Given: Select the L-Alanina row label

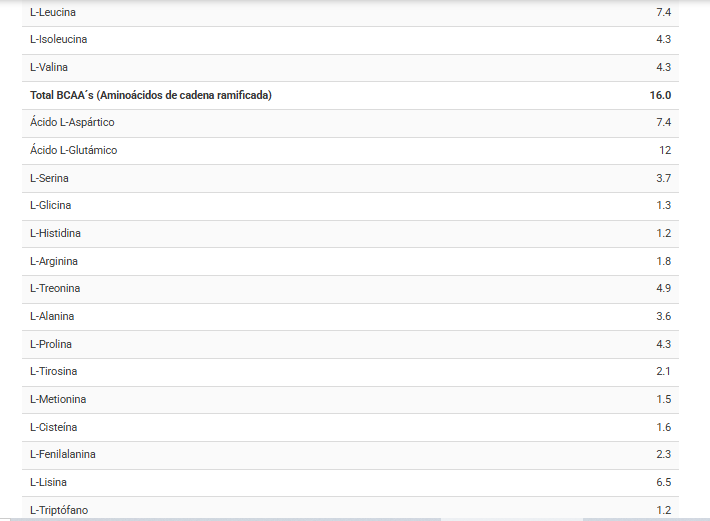Looking at the screenshot, I should coord(52,316).
